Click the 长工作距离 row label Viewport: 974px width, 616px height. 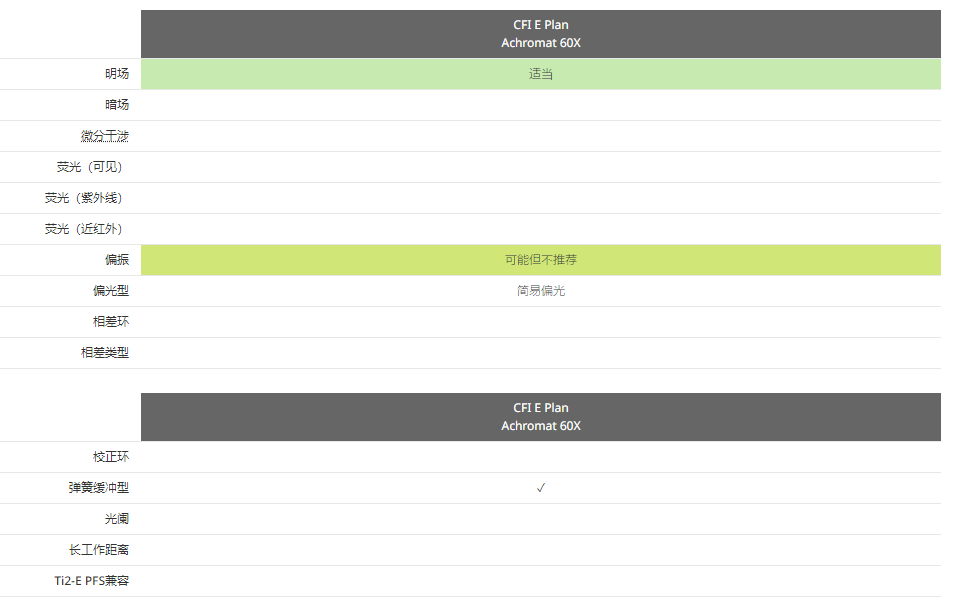pyautogui.click(x=99, y=550)
